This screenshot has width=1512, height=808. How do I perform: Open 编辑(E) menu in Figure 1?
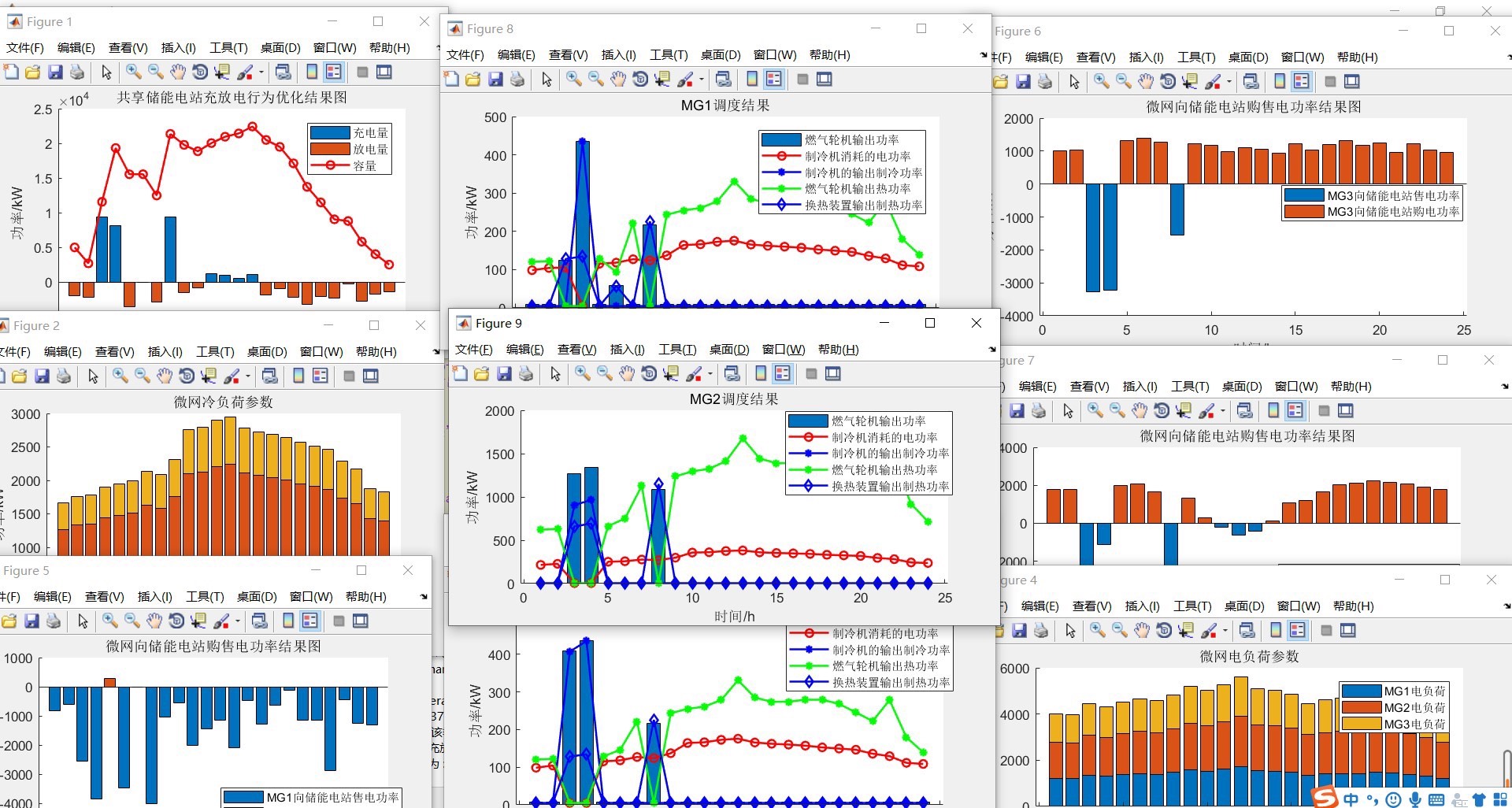click(76, 47)
